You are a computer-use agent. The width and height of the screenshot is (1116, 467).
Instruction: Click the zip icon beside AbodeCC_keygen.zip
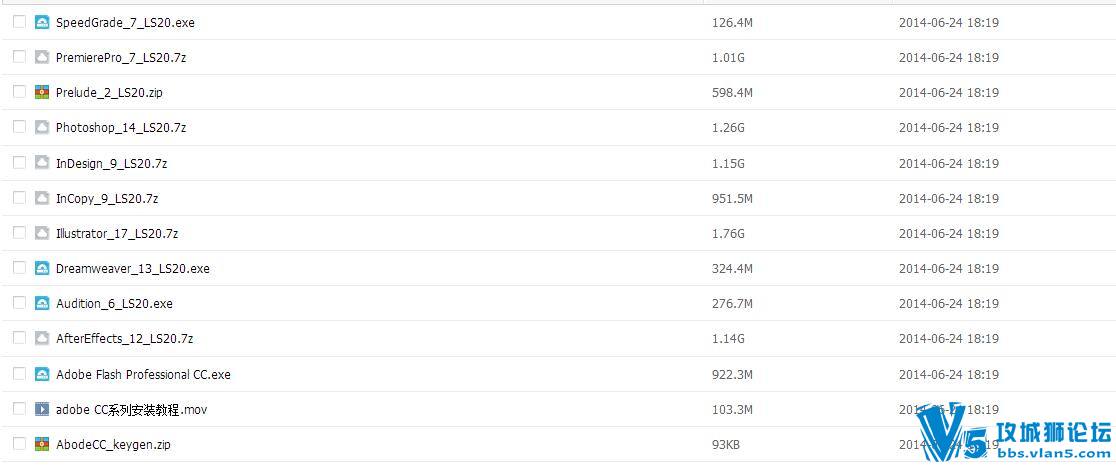(x=42, y=444)
